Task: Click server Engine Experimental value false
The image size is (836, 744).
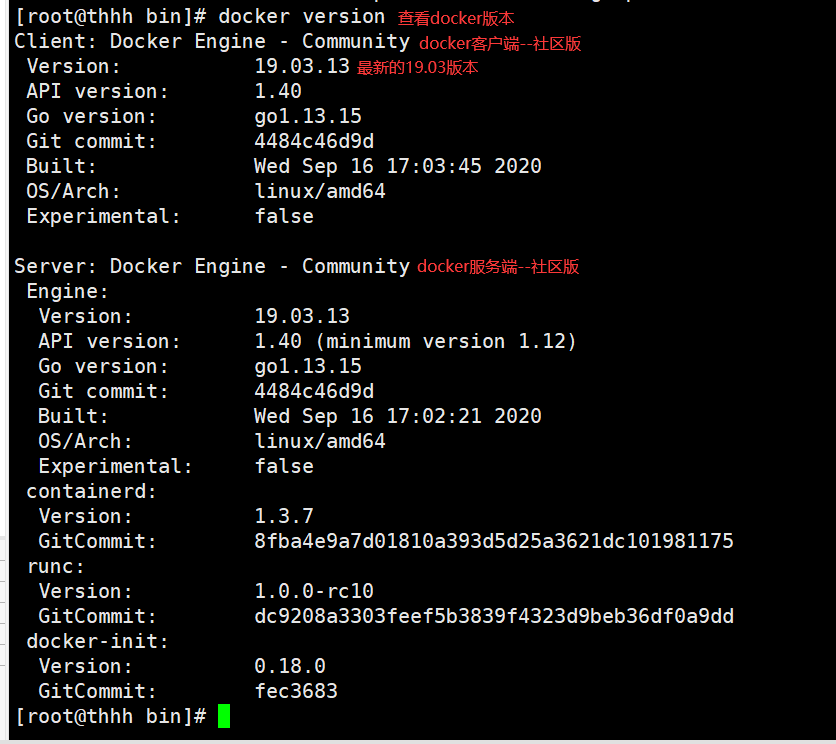Action: [x=284, y=466]
